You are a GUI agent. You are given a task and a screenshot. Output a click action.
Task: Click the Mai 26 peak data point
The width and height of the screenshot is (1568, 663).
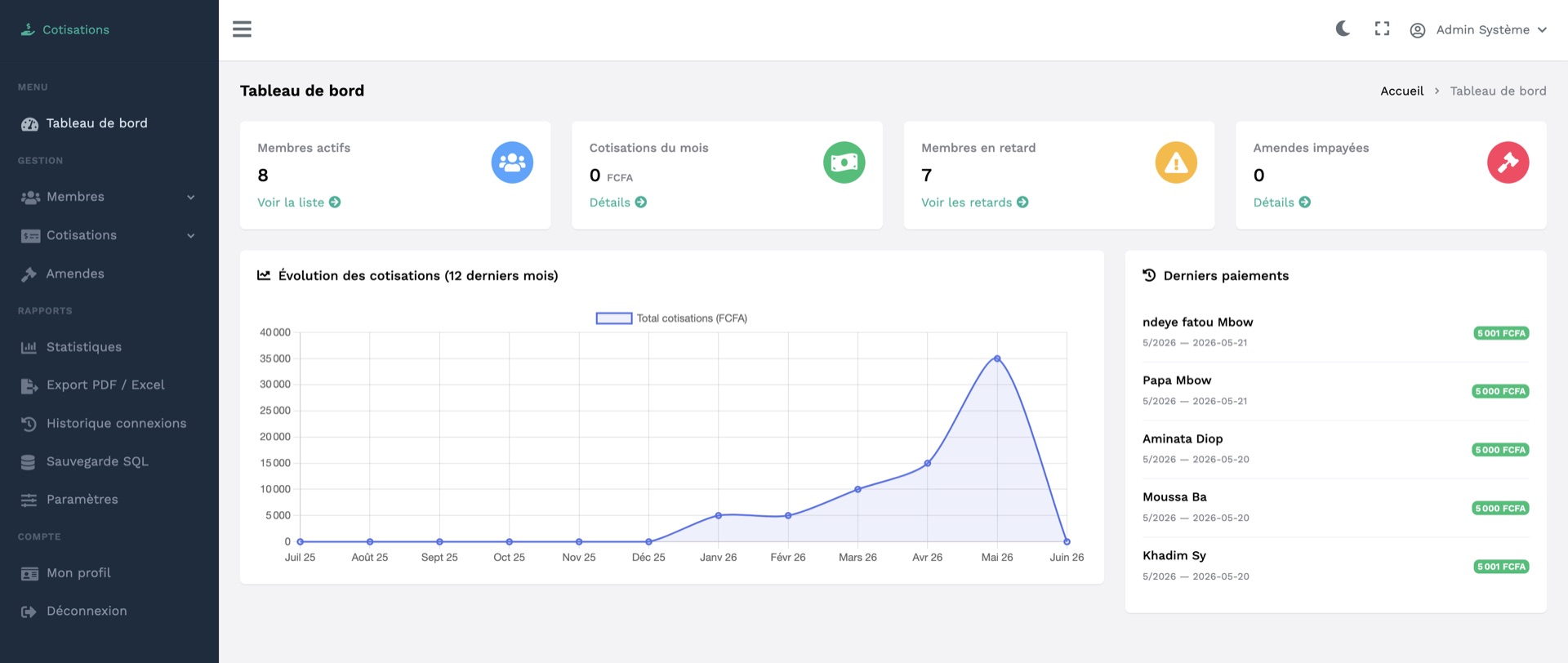click(x=997, y=358)
